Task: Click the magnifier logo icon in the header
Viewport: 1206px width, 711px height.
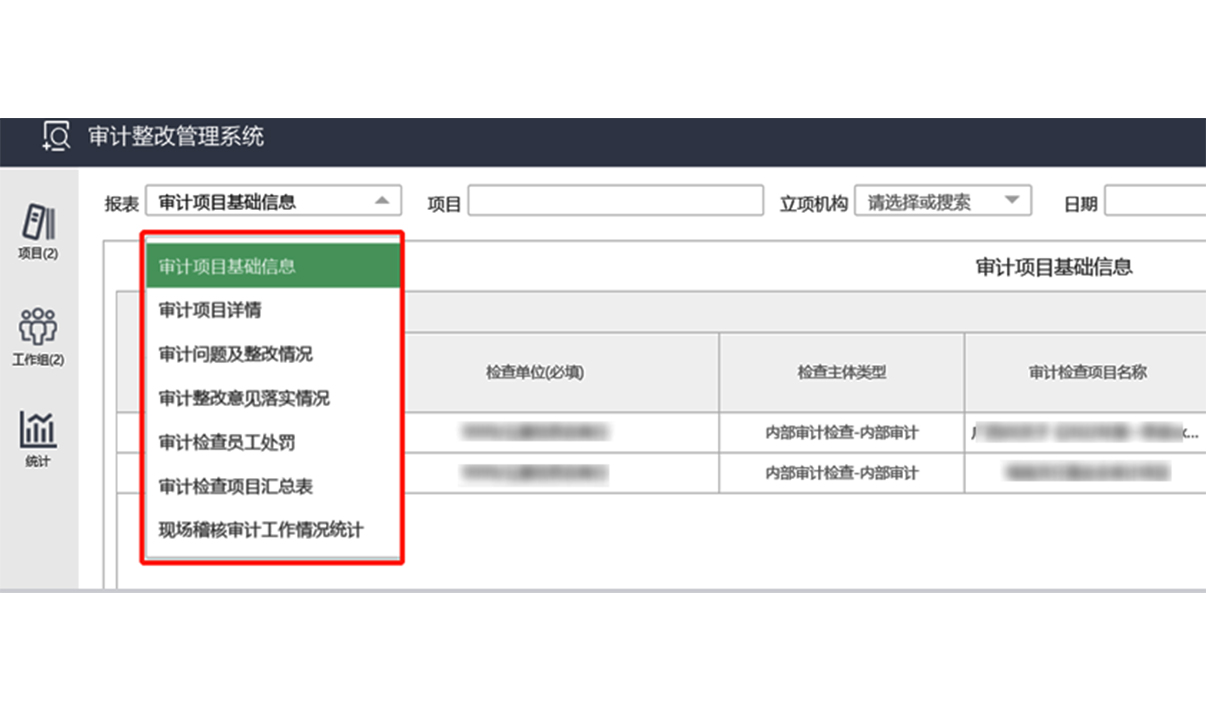Action: point(55,136)
